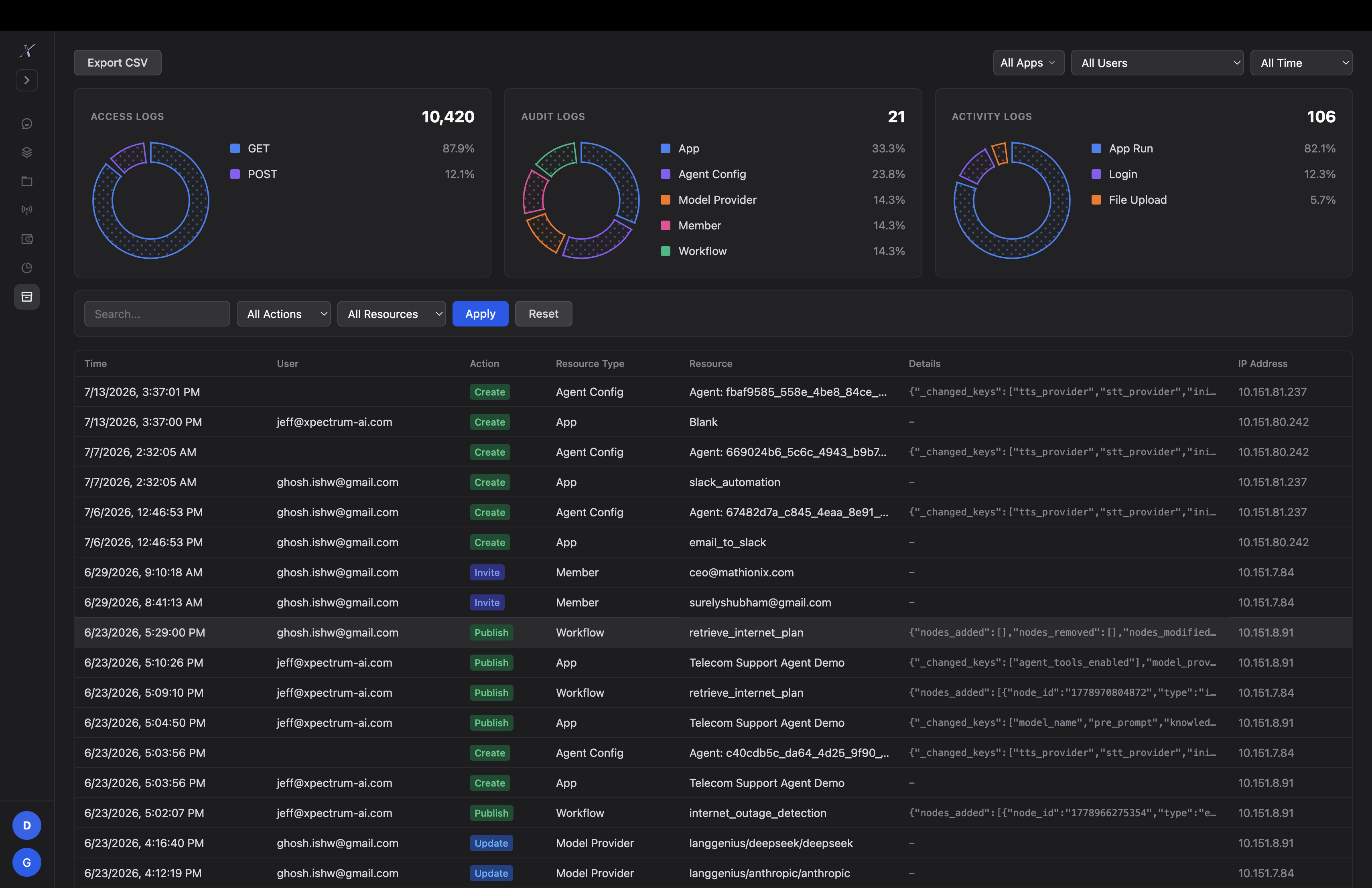Click the Publish badge at 6/23/2026 5:29:00 PM
This screenshot has width=1372, height=888.
pyautogui.click(x=491, y=633)
